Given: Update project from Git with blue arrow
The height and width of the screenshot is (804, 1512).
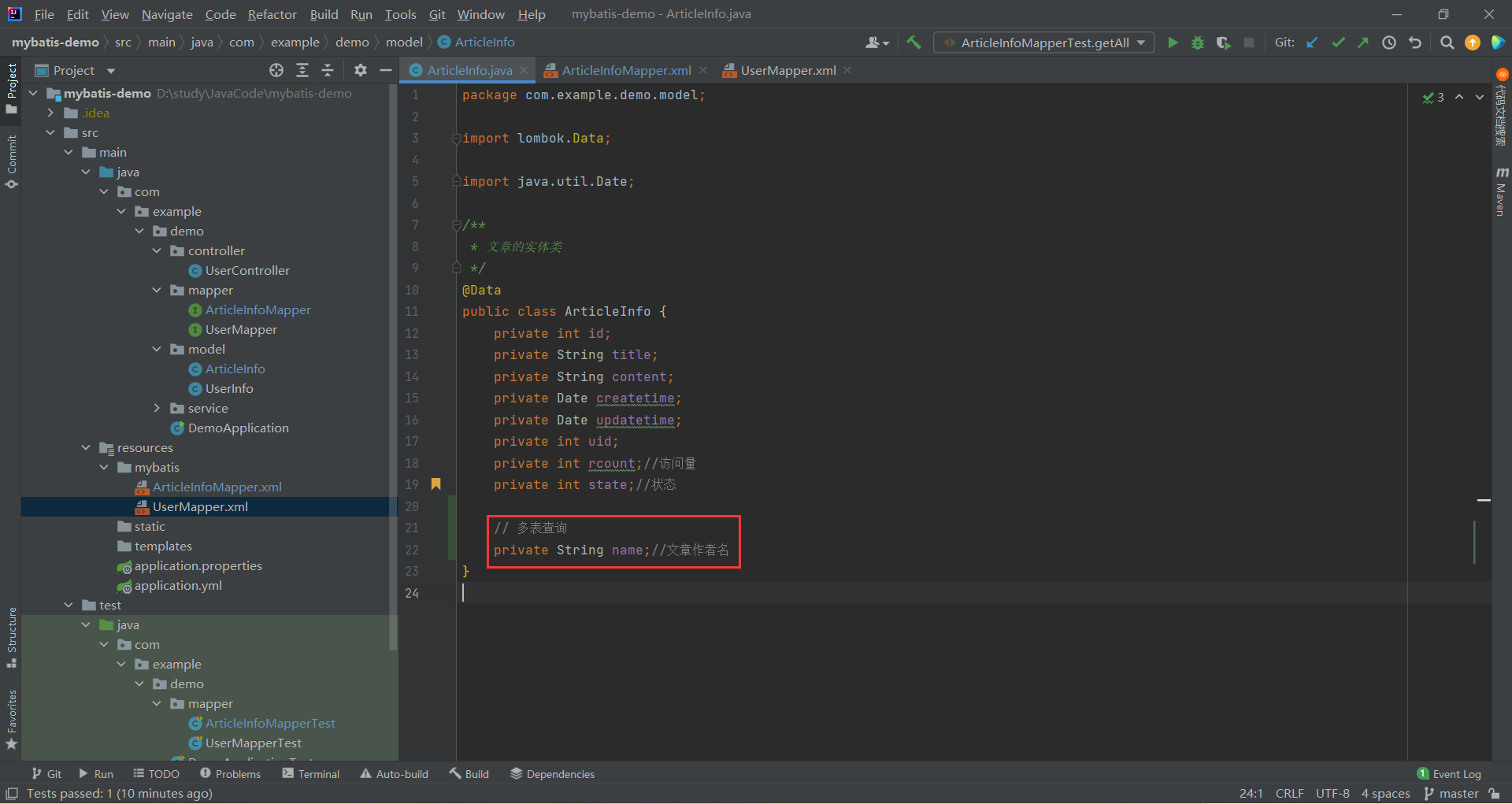Looking at the screenshot, I should (1312, 43).
